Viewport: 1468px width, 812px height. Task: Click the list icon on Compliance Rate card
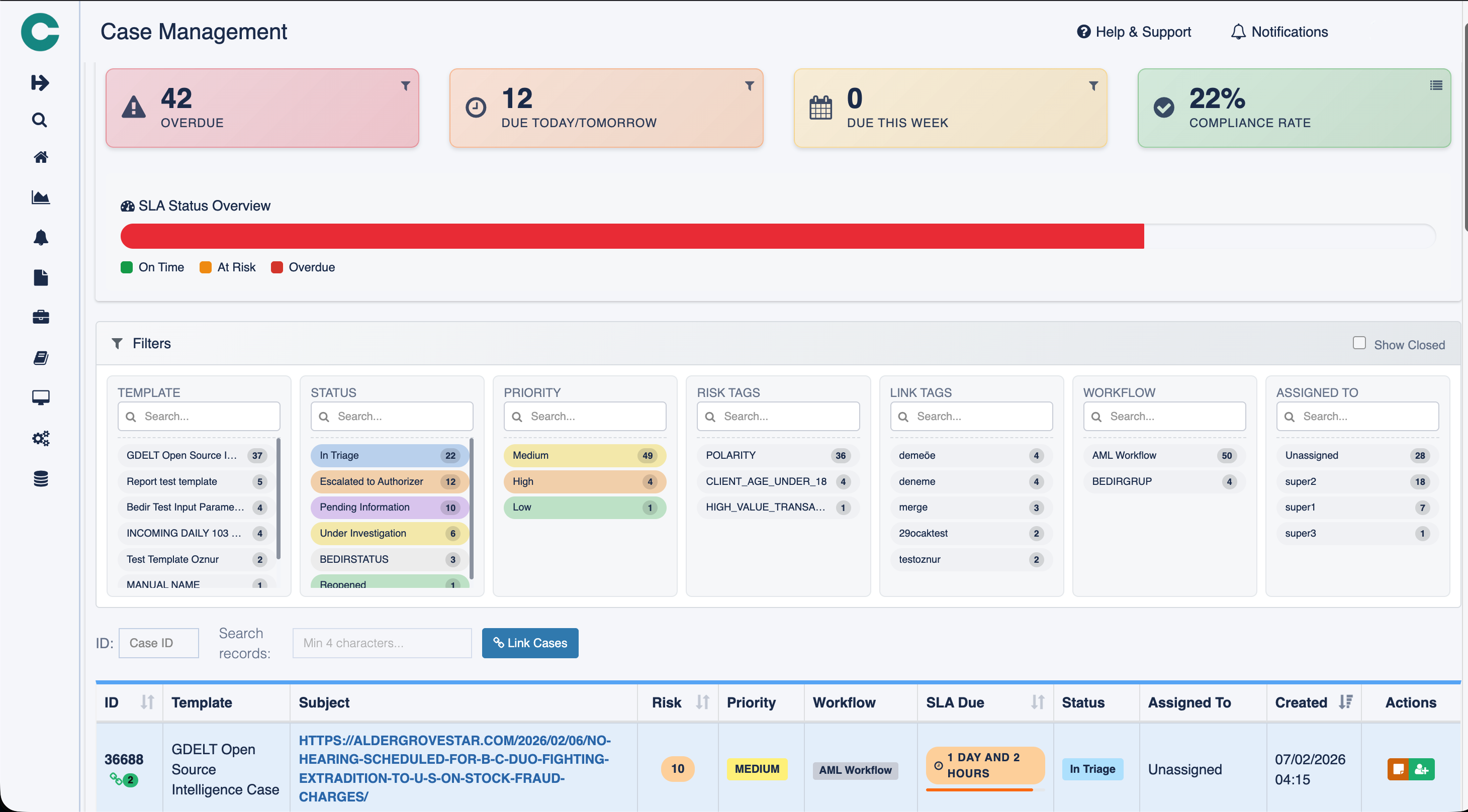pos(1435,85)
